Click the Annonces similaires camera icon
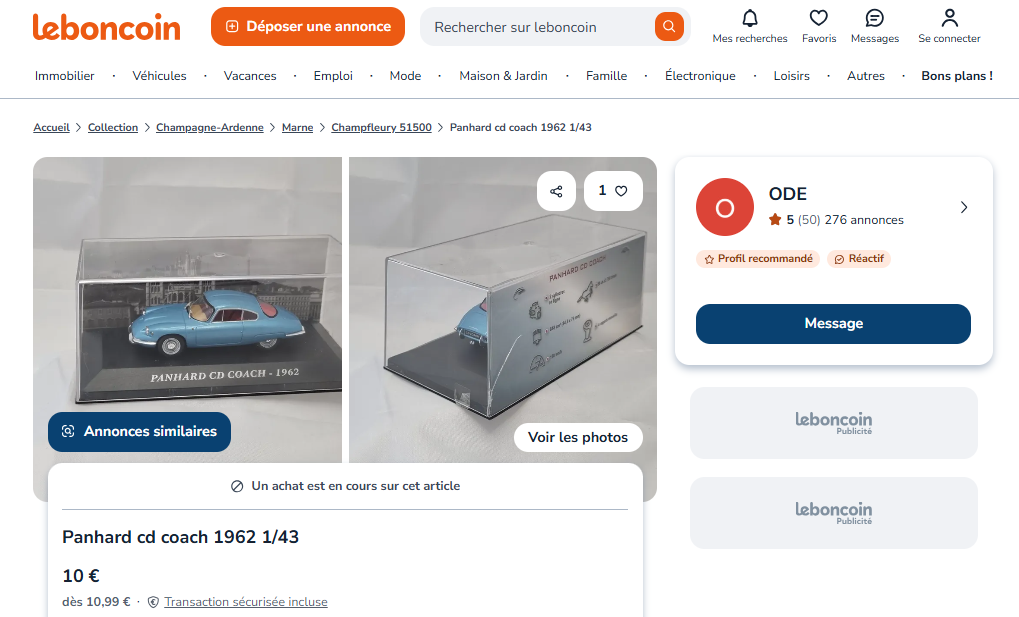 [68, 431]
